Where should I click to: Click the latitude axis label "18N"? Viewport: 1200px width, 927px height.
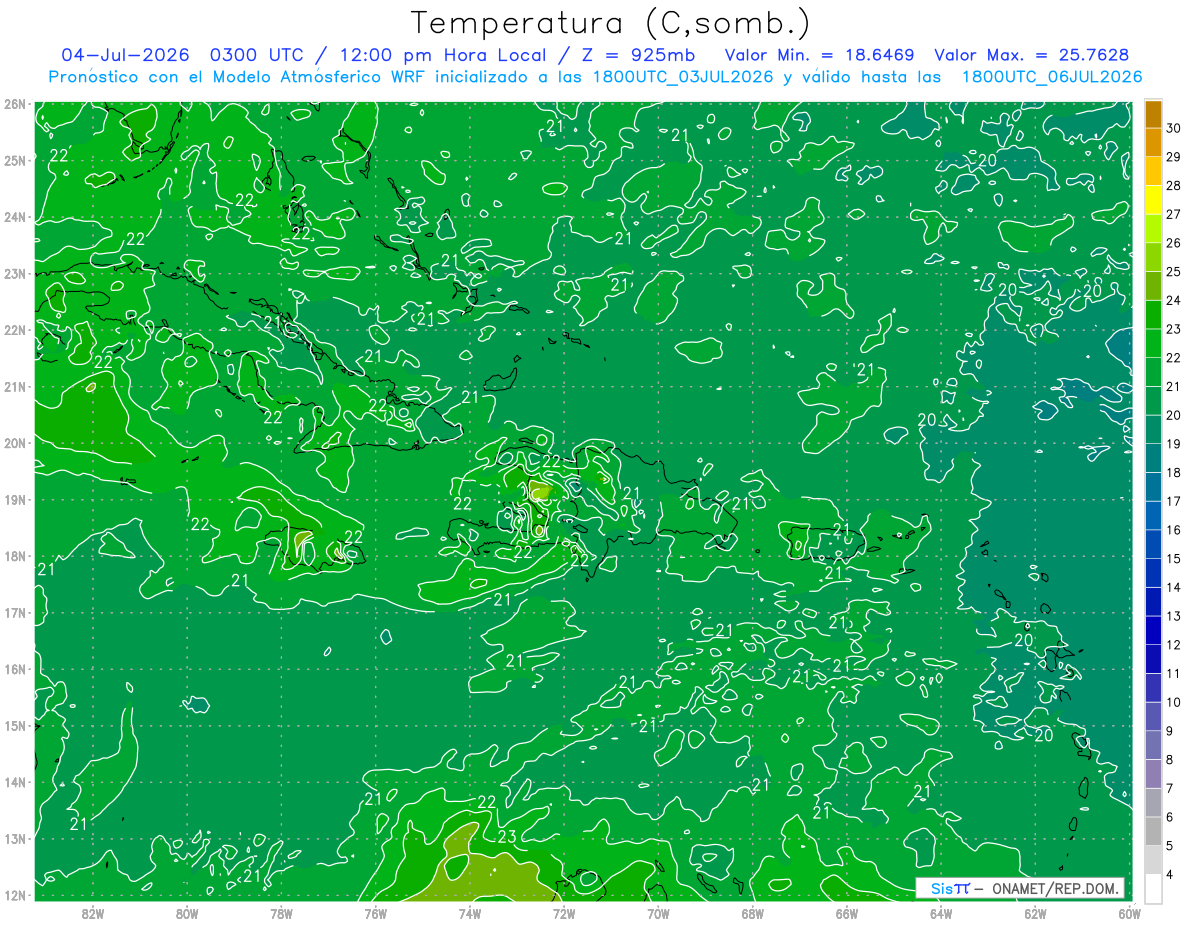(15, 556)
